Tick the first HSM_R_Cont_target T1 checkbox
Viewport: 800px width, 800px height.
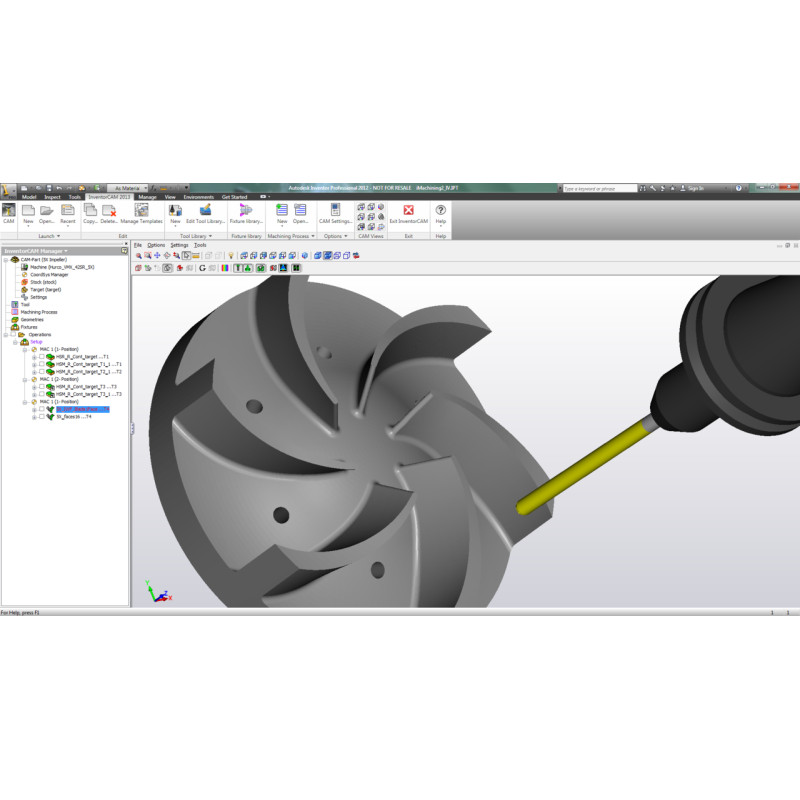pos(41,357)
